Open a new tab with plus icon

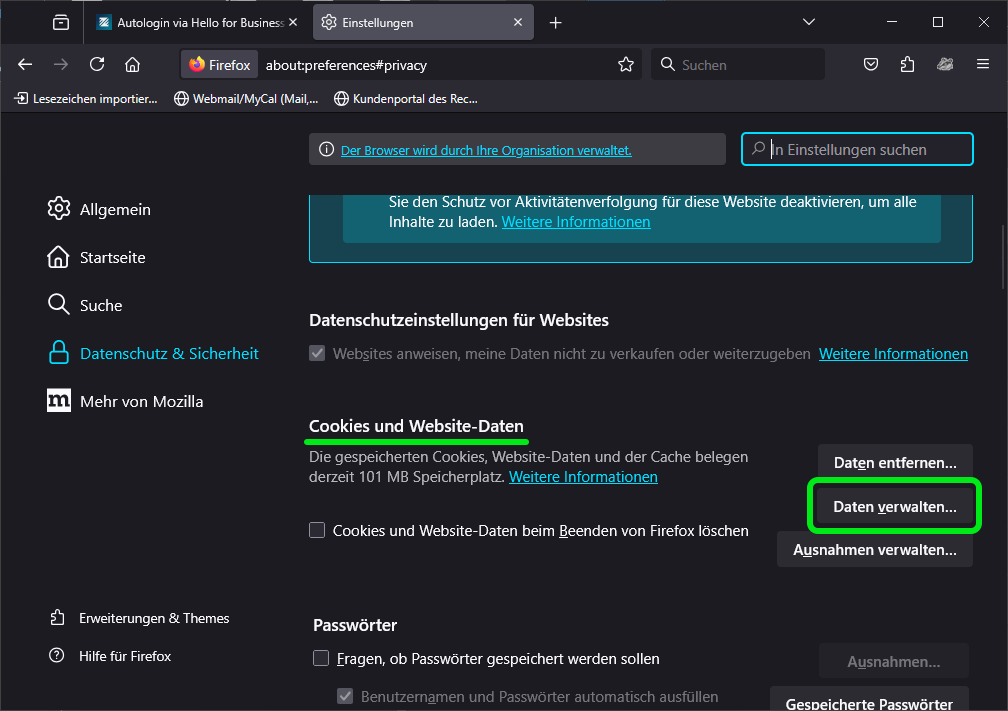click(x=556, y=23)
